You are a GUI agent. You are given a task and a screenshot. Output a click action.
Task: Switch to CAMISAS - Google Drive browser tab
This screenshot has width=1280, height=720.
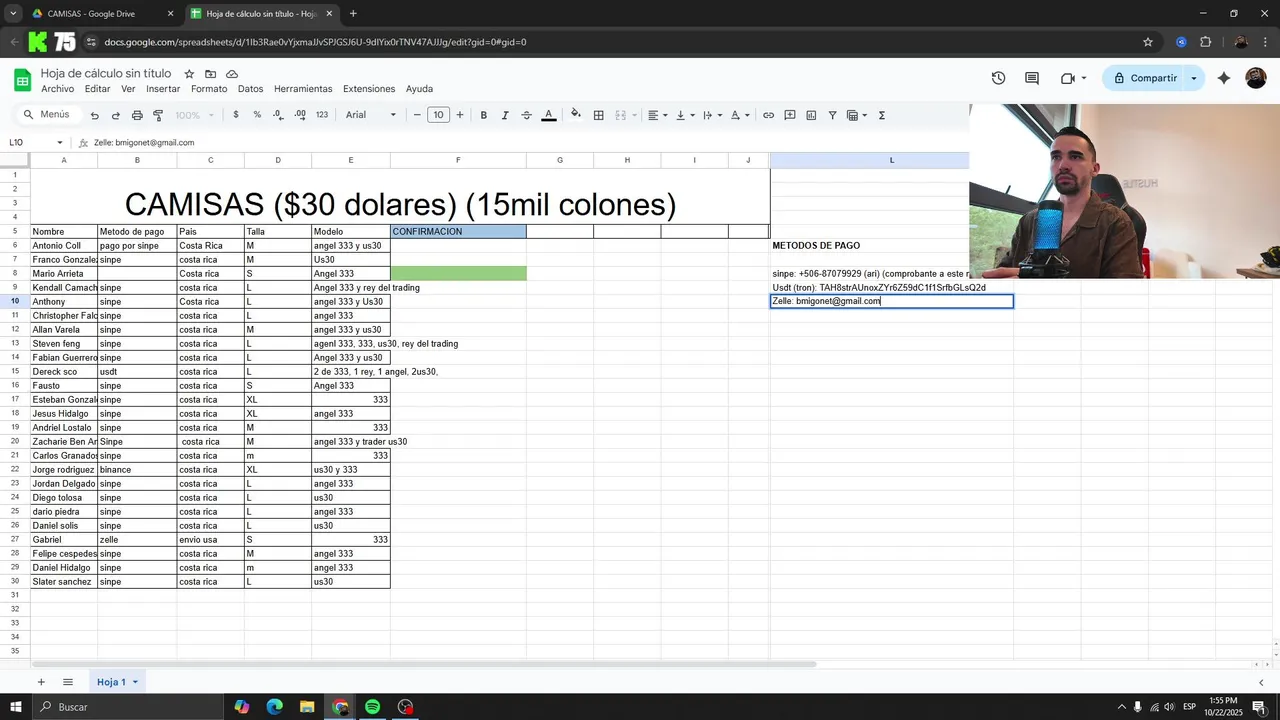click(100, 14)
